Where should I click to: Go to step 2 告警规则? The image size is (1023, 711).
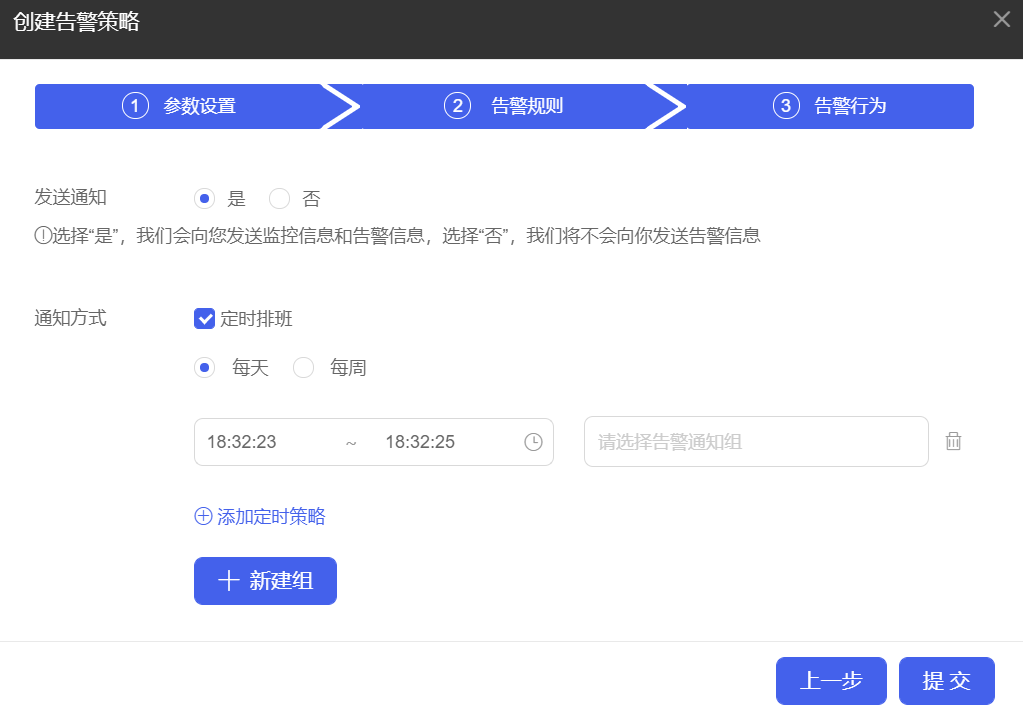[504, 106]
